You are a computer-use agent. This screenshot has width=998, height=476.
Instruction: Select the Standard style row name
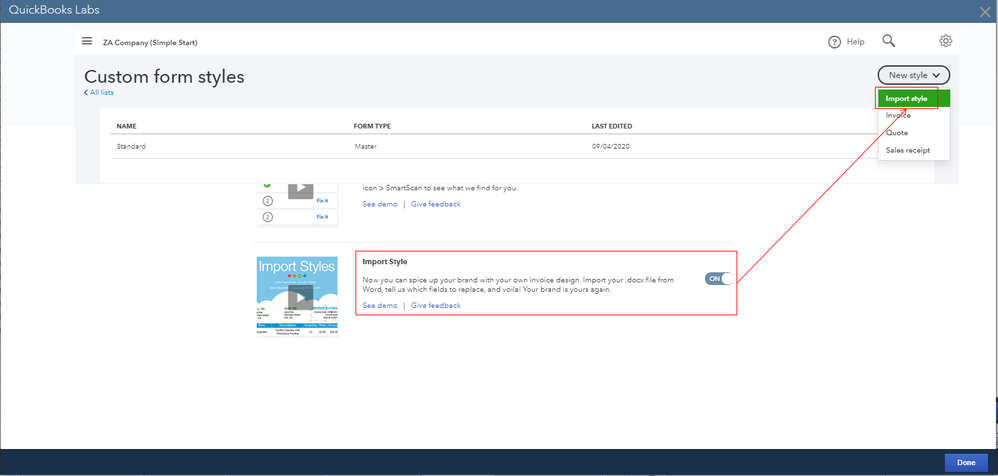(x=131, y=146)
